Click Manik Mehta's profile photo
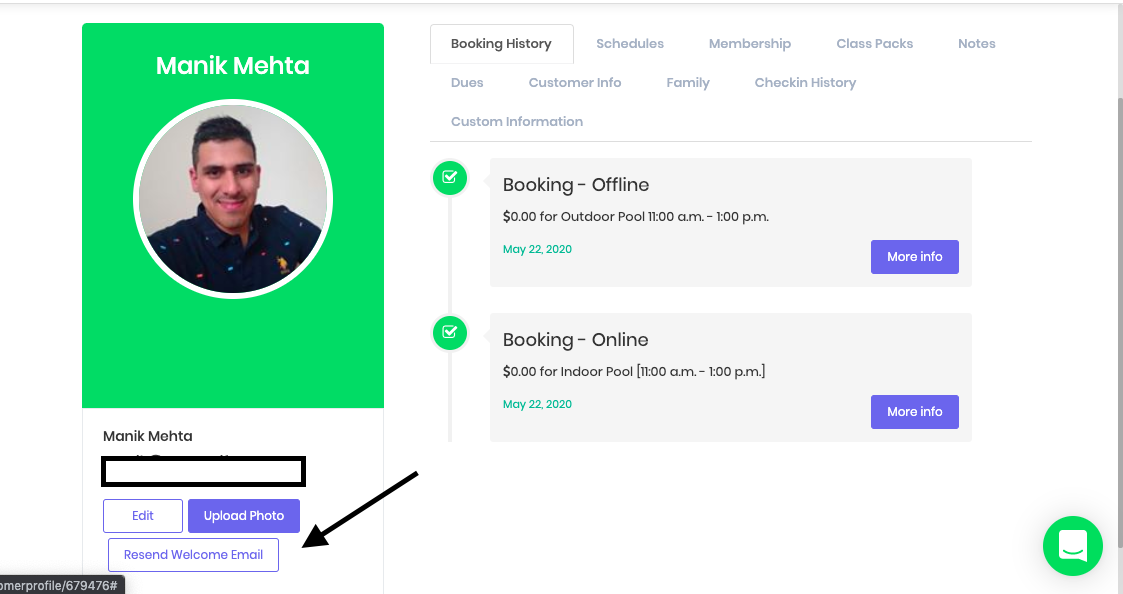The height and width of the screenshot is (594, 1123). 233,200
